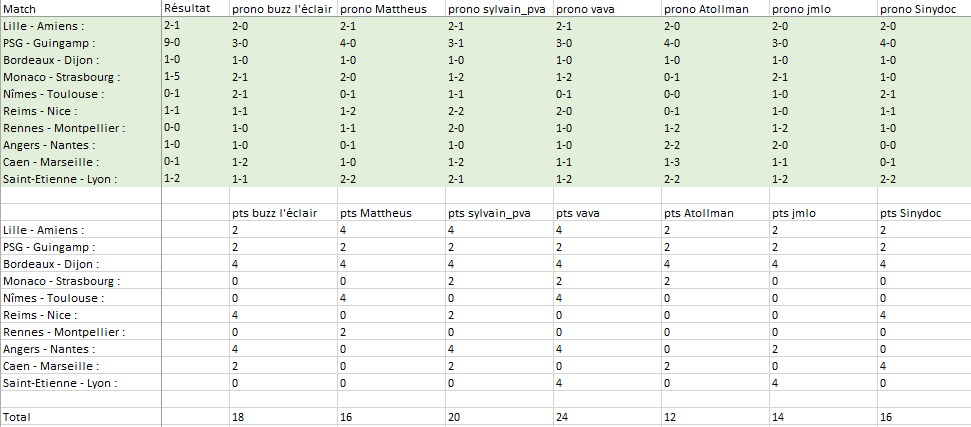Select the "pts vava" header cell
Image resolution: width=971 pixels, height=427 pixels.
point(578,213)
